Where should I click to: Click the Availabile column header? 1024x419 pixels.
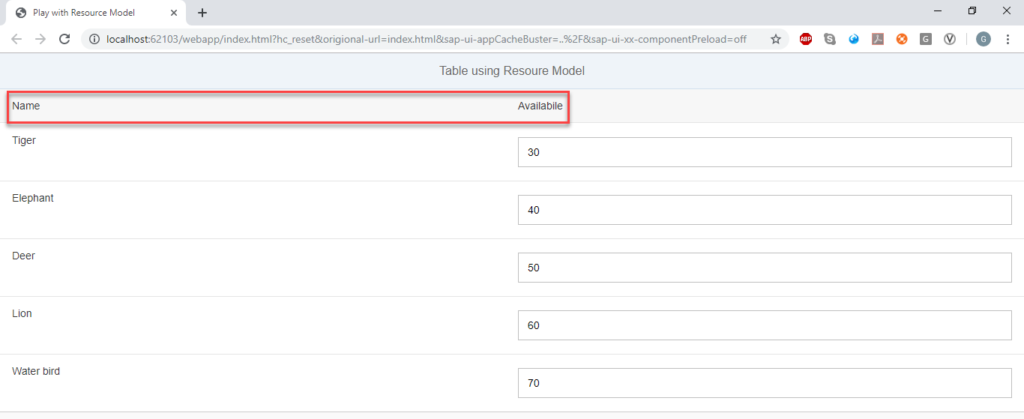click(x=540, y=106)
